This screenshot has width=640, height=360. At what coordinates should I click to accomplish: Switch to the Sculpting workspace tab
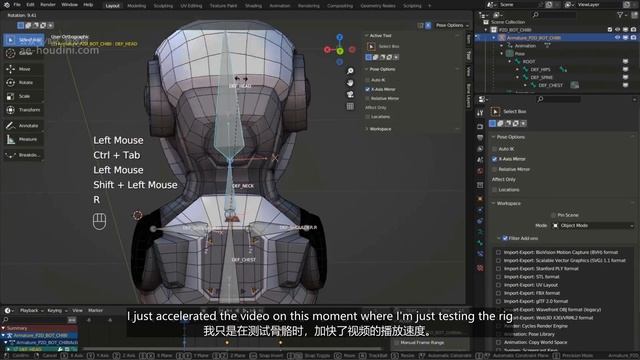(163, 6)
